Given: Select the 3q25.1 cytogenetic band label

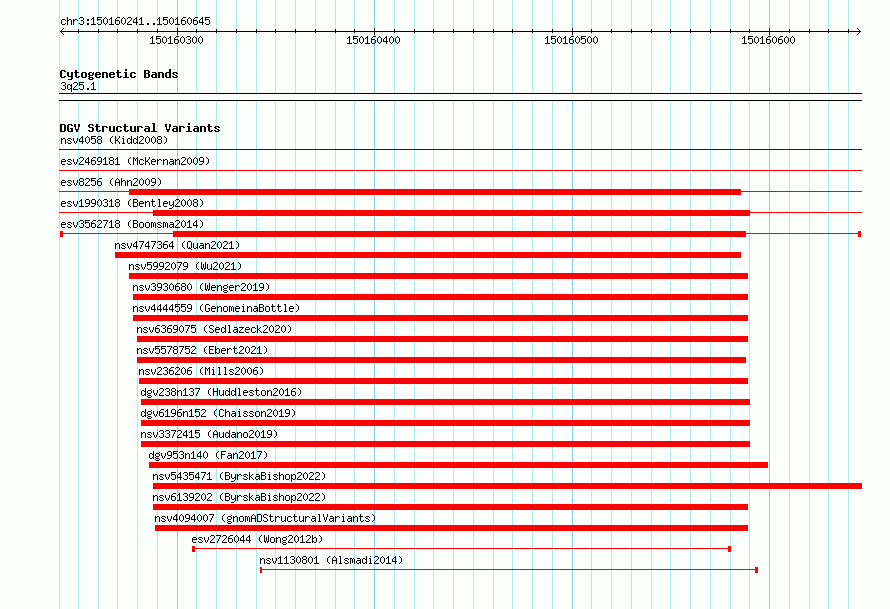Looking at the screenshot, I should 78,86.
